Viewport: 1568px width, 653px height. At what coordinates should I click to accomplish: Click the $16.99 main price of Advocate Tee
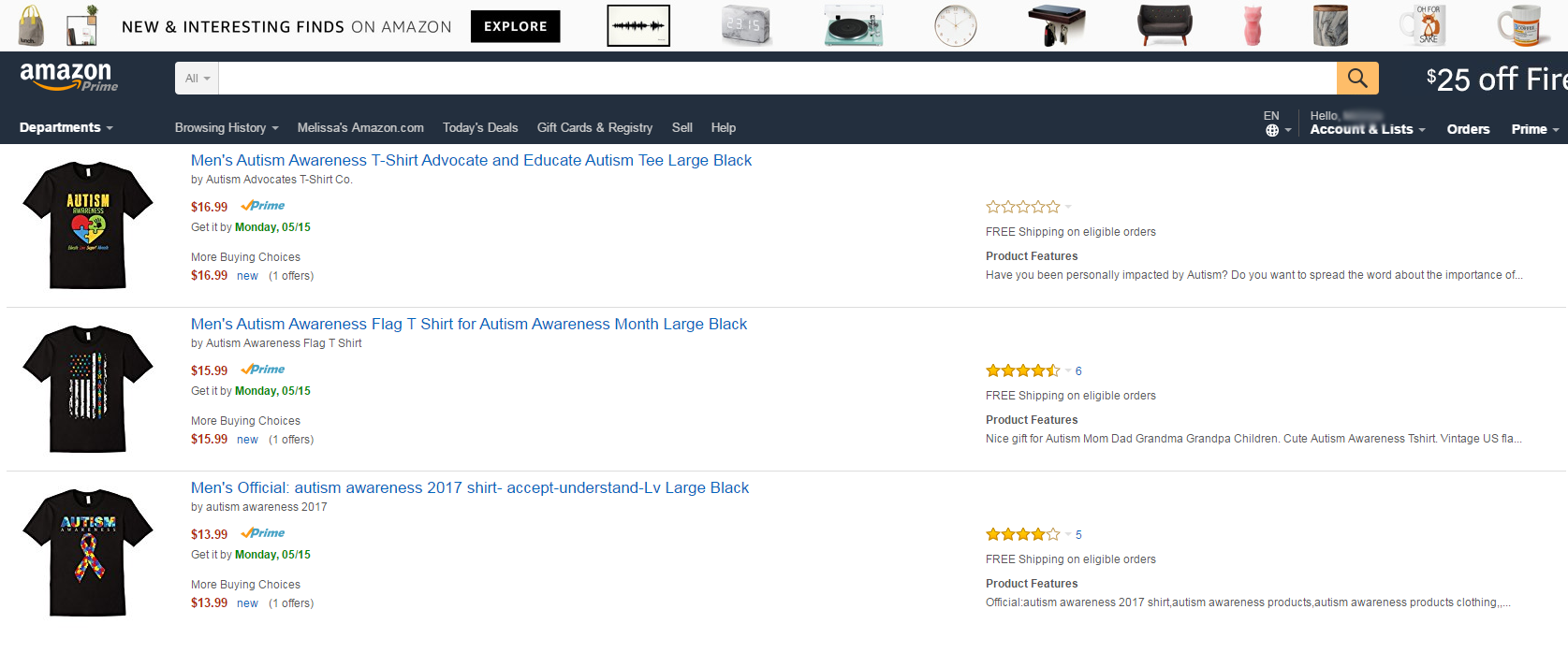coord(209,207)
